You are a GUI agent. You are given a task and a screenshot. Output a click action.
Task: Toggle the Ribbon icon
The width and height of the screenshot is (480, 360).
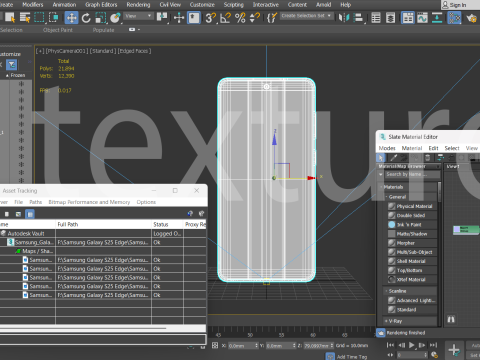(407, 17)
